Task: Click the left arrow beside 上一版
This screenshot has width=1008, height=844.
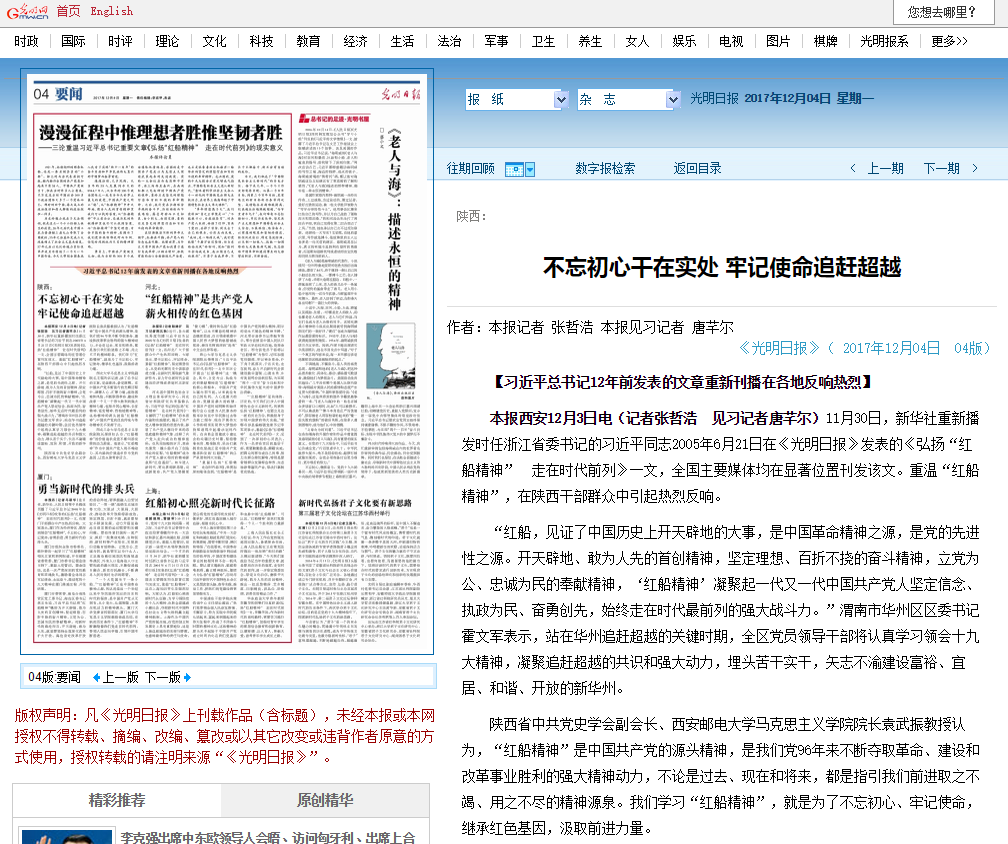Action: click(96, 677)
